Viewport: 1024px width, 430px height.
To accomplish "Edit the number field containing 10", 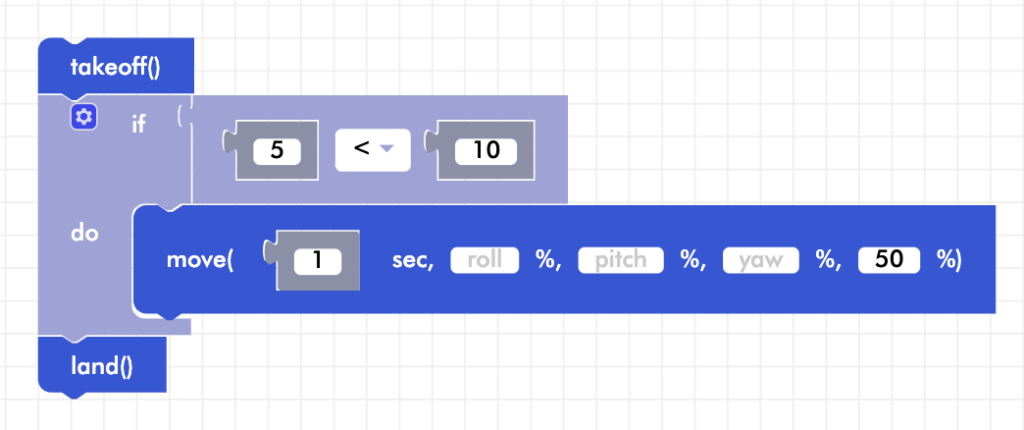I will [485, 151].
